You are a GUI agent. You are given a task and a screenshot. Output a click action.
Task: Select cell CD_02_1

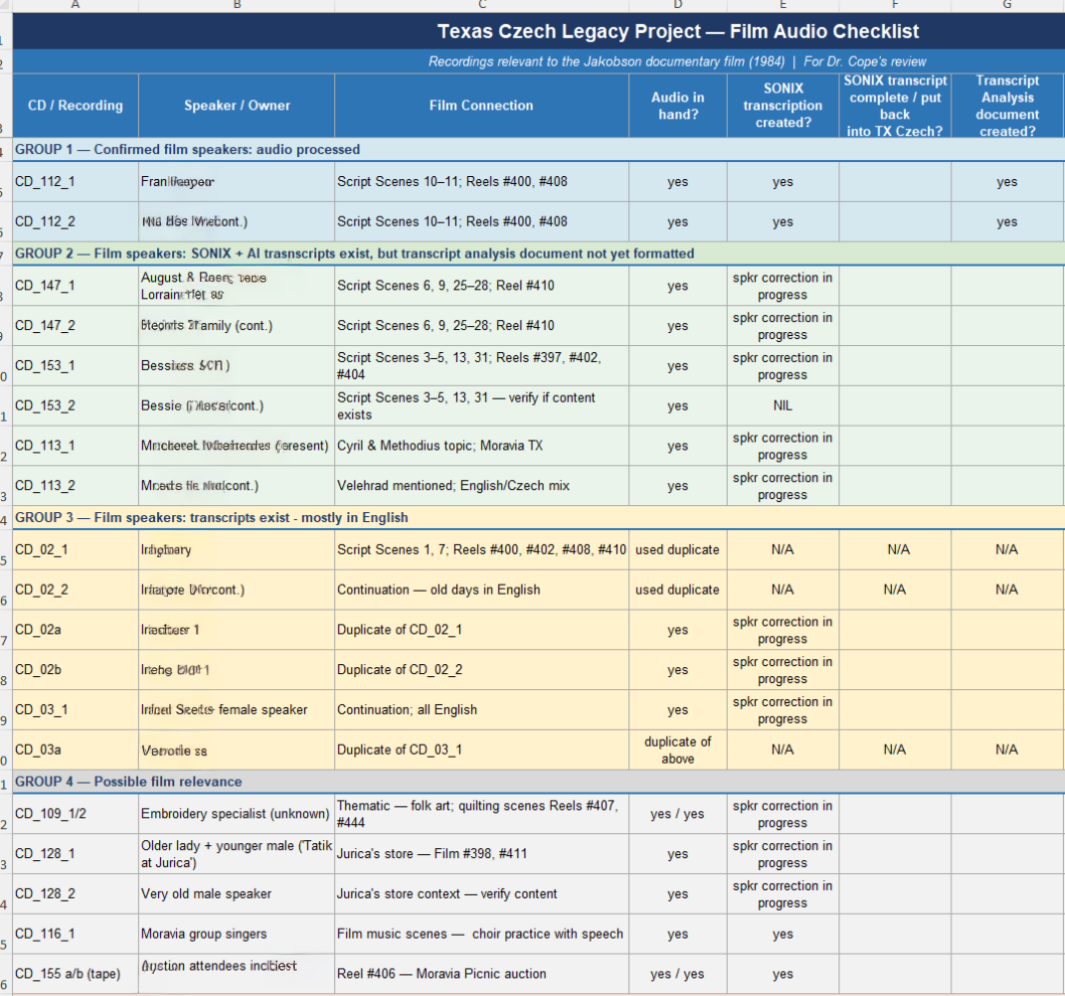[75, 550]
